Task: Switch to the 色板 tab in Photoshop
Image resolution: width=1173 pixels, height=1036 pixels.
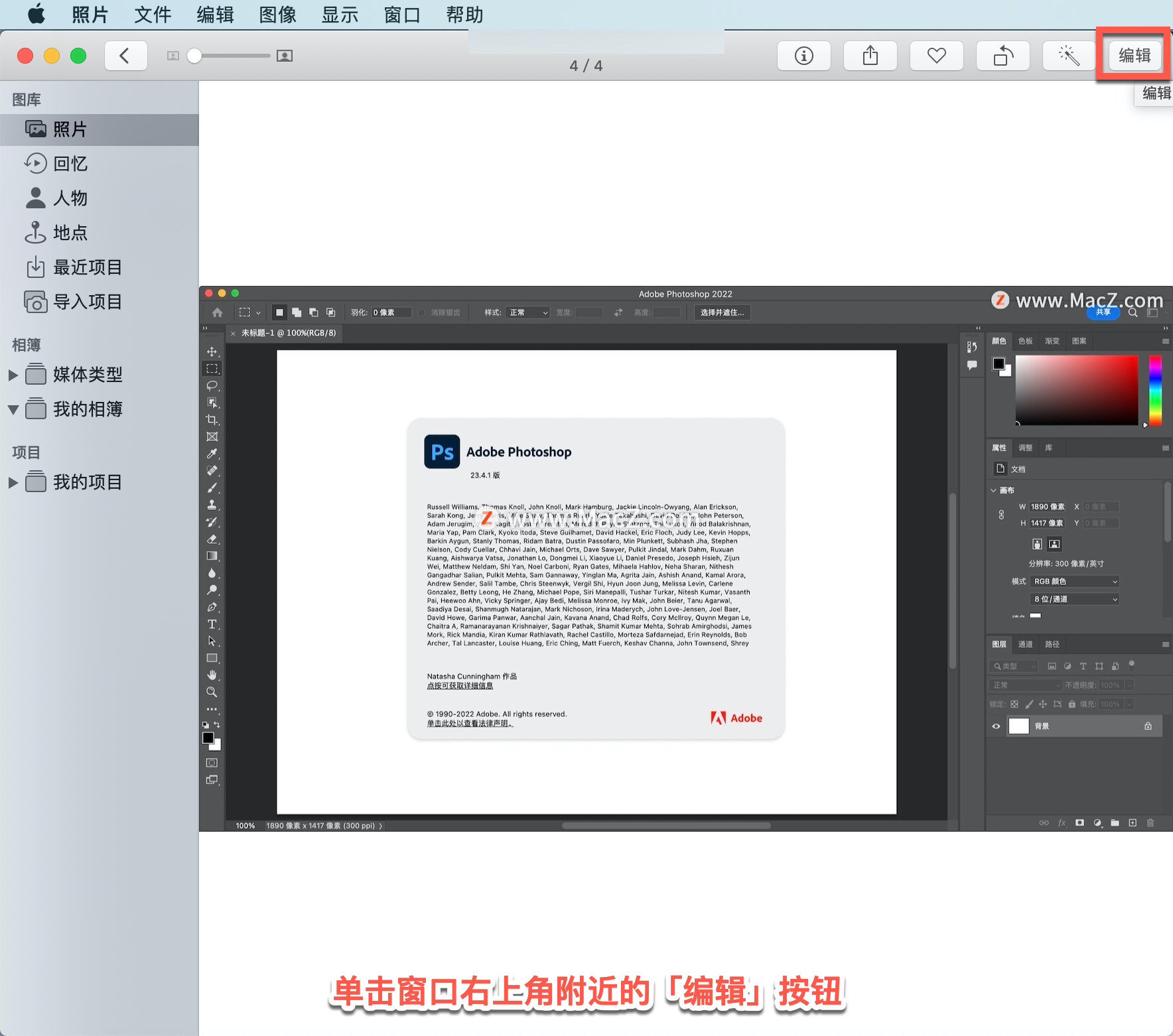Action: coord(1026,341)
